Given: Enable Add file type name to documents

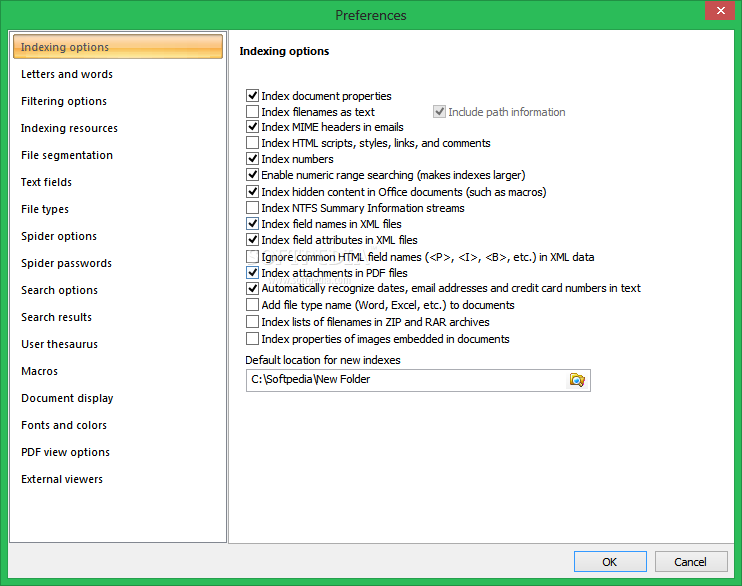Looking at the screenshot, I should click(x=253, y=305).
